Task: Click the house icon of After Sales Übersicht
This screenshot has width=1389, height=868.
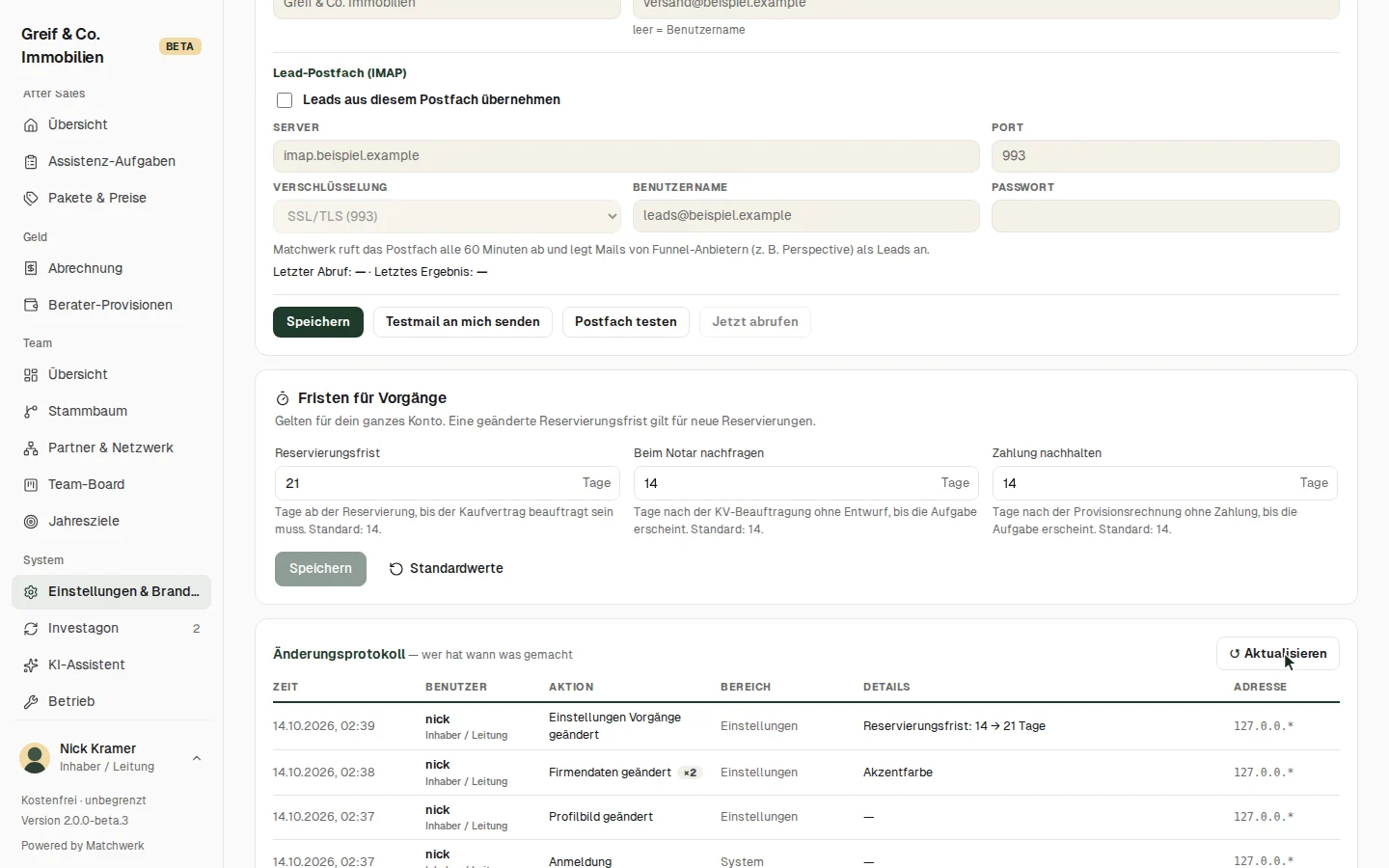Action: (x=31, y=125)
